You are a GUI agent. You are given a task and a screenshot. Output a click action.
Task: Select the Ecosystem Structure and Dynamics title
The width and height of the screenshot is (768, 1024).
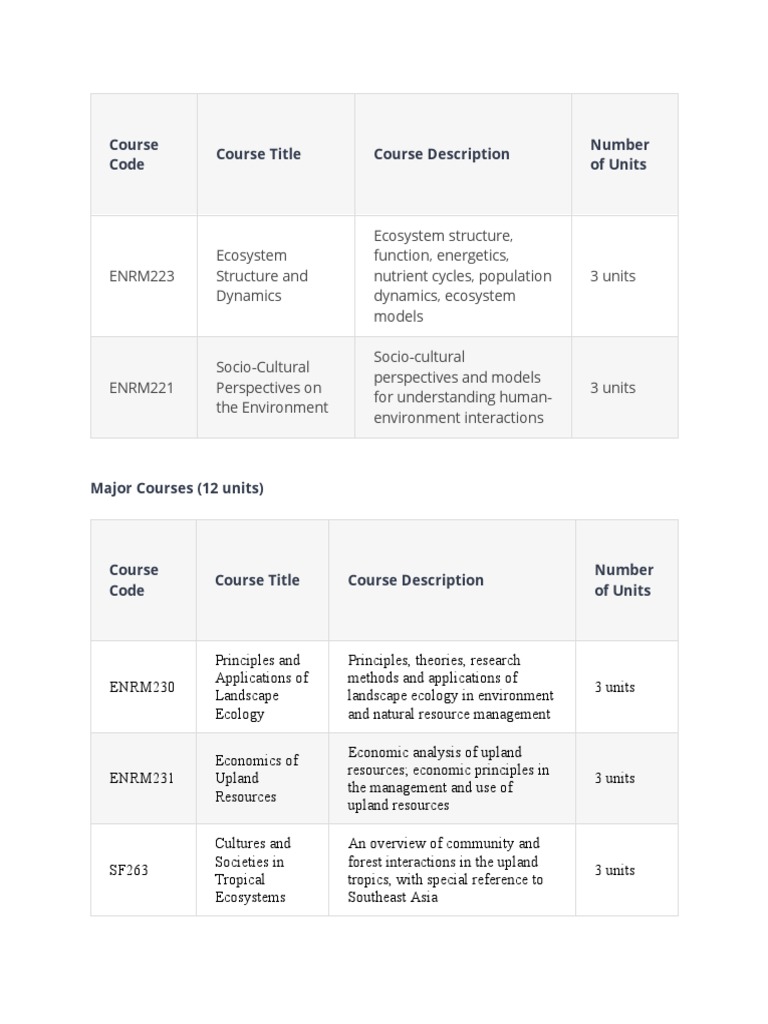click(262, 276)
